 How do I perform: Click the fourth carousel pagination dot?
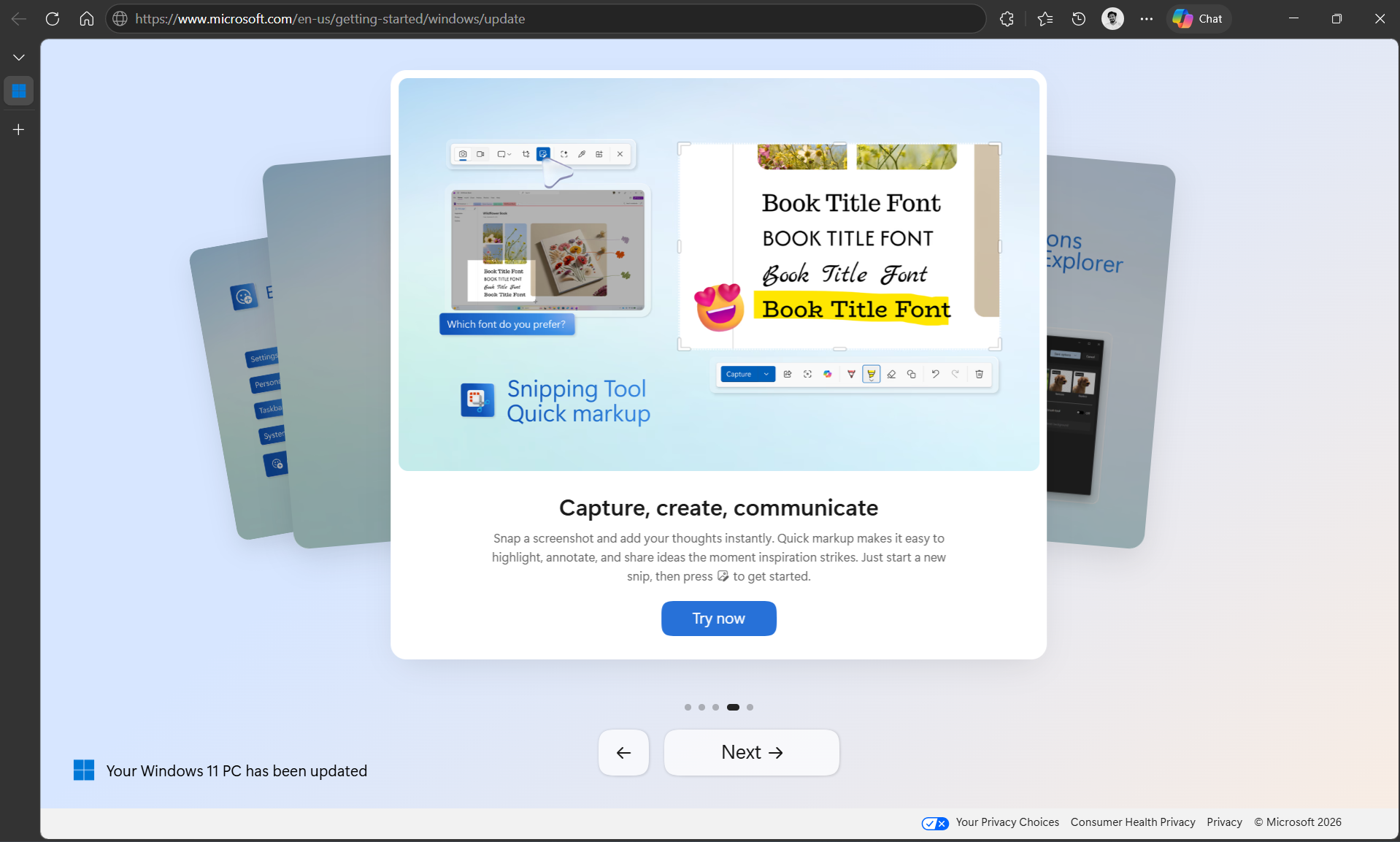(734, 707)
